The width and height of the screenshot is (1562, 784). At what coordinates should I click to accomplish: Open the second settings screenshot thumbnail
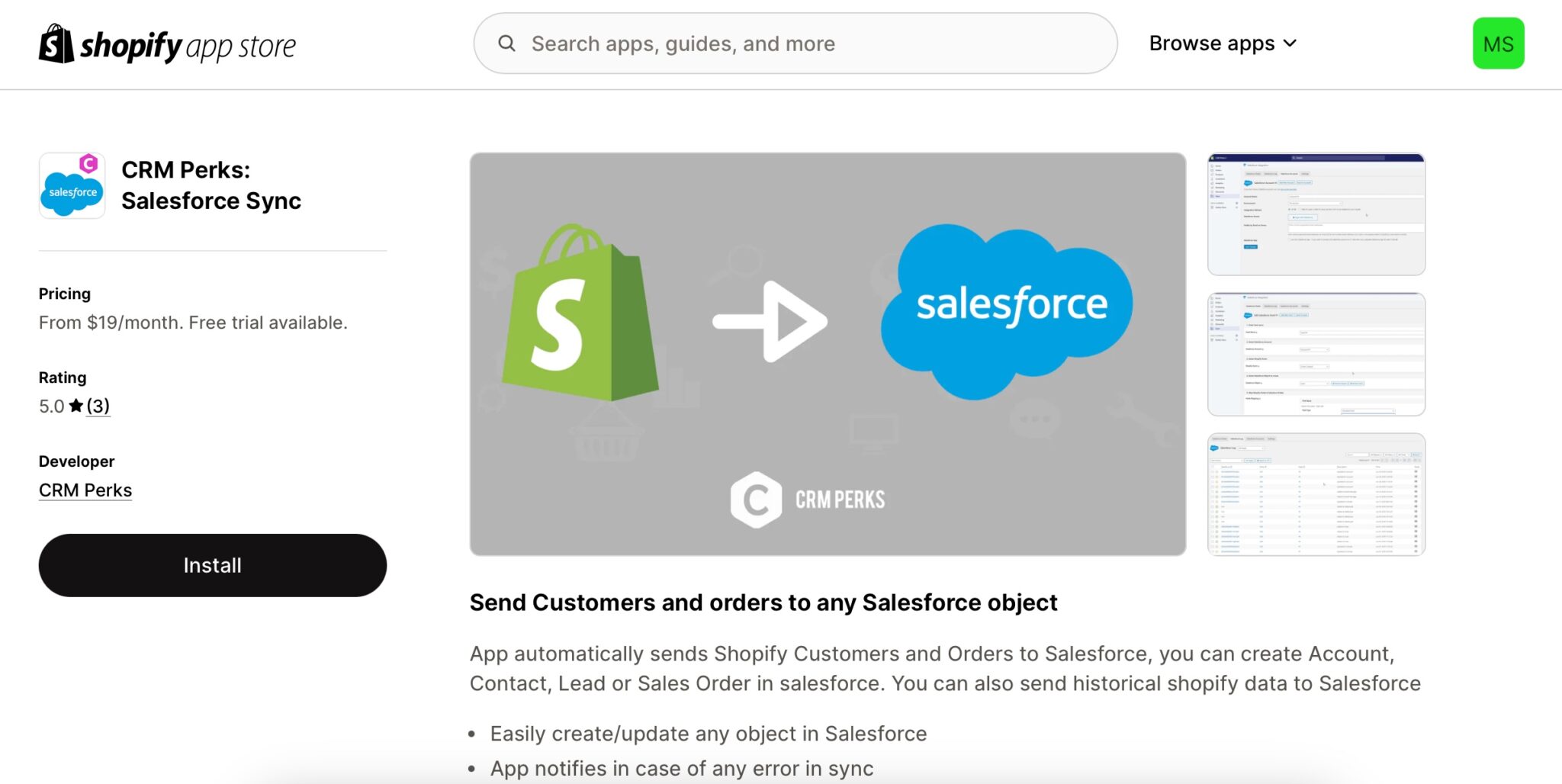1316,354
